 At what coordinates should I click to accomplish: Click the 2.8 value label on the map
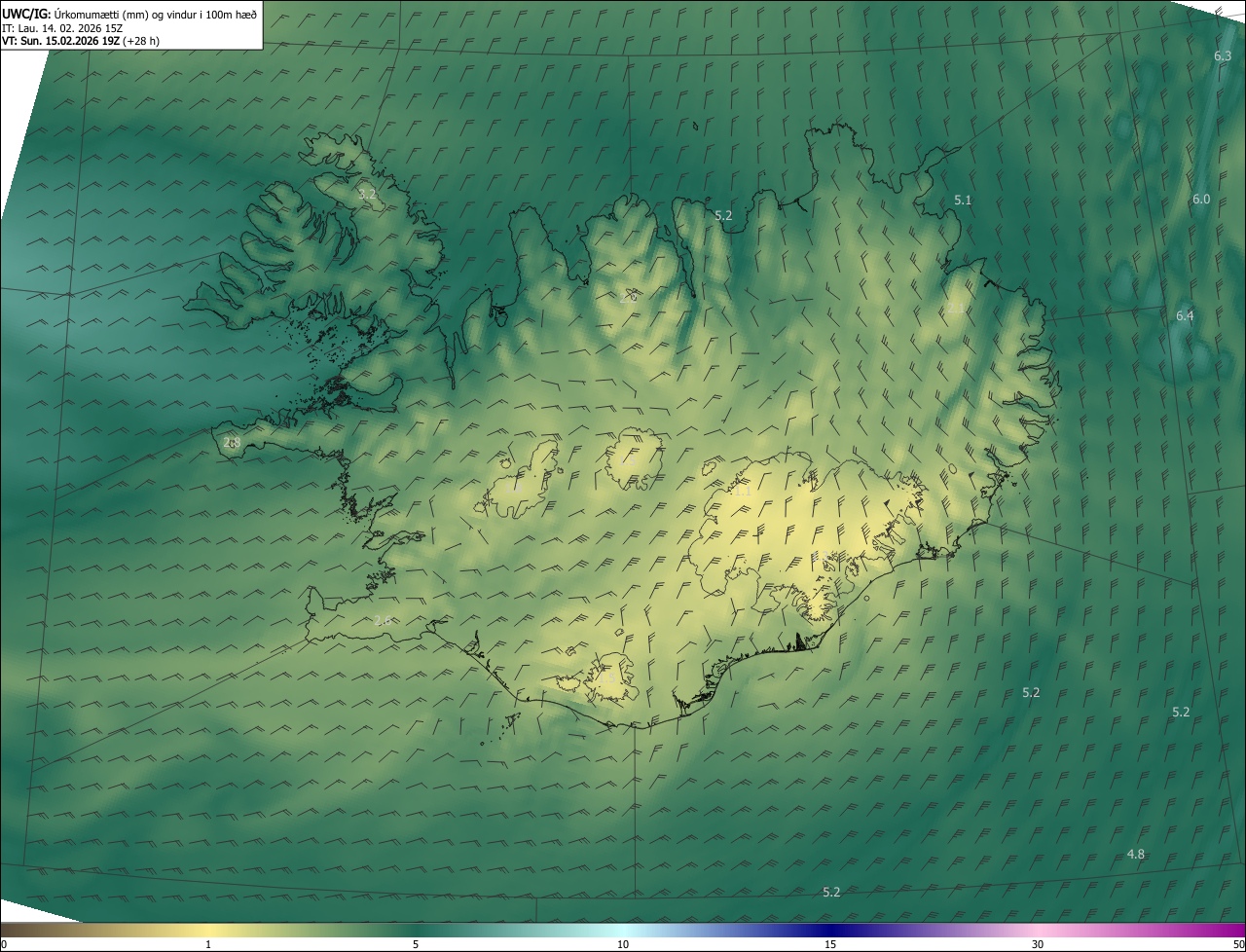(x=232, y=443)
